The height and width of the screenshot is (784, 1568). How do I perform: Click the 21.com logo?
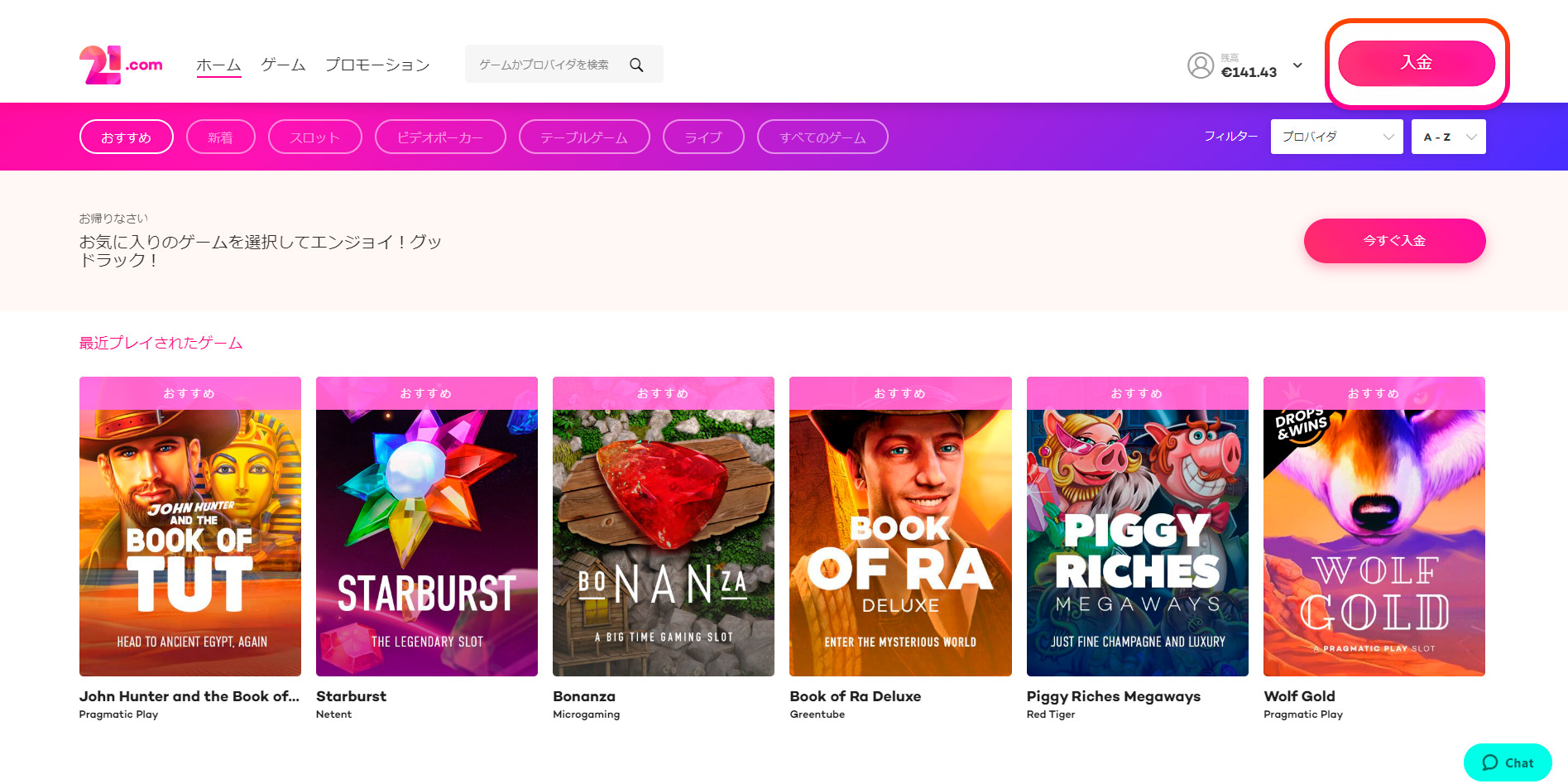pyautogui.click(x=121, y=65)
